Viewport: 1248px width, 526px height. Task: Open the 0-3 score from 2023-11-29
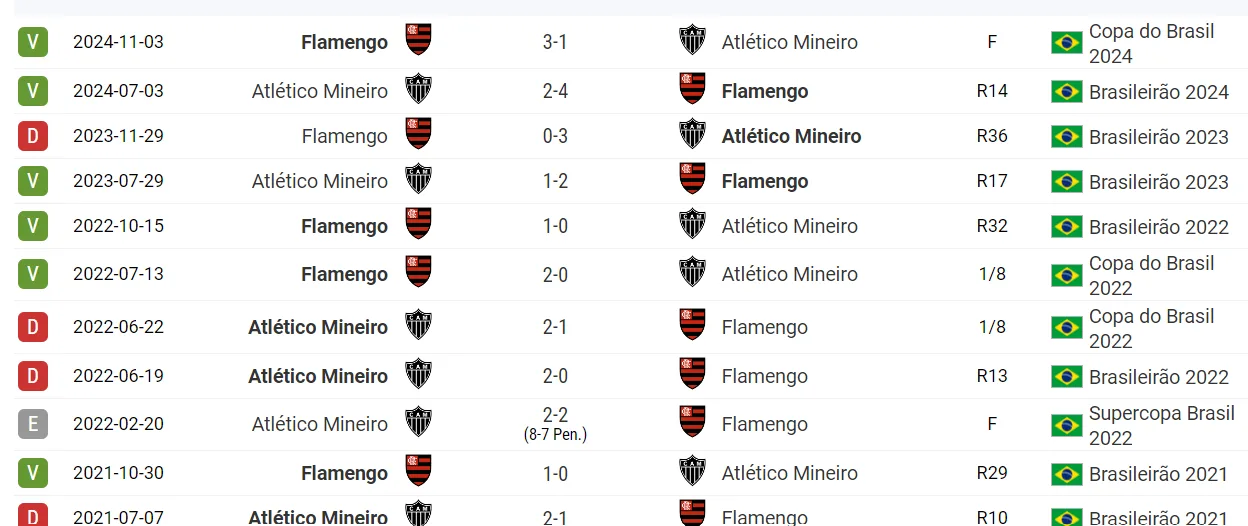pos(555,136)
